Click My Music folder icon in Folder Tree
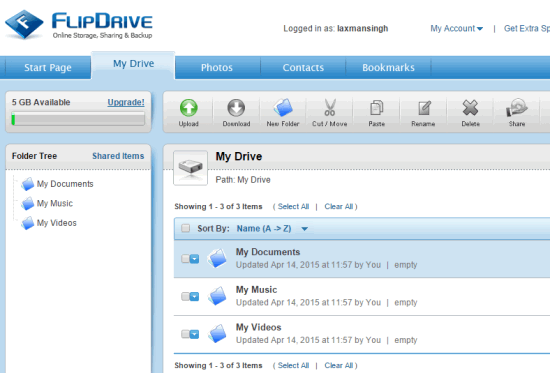The height and width of the screenshot is (373, 550). [27, 204]
